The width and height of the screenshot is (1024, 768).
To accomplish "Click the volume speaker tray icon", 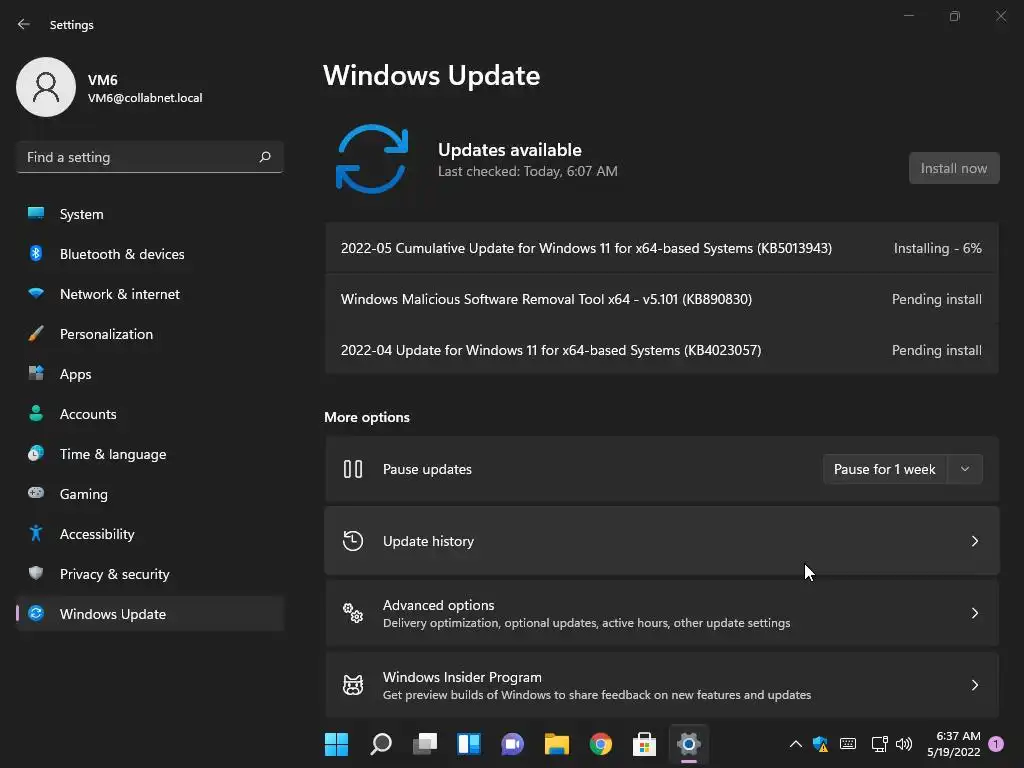I will click(x=904, y=744).
